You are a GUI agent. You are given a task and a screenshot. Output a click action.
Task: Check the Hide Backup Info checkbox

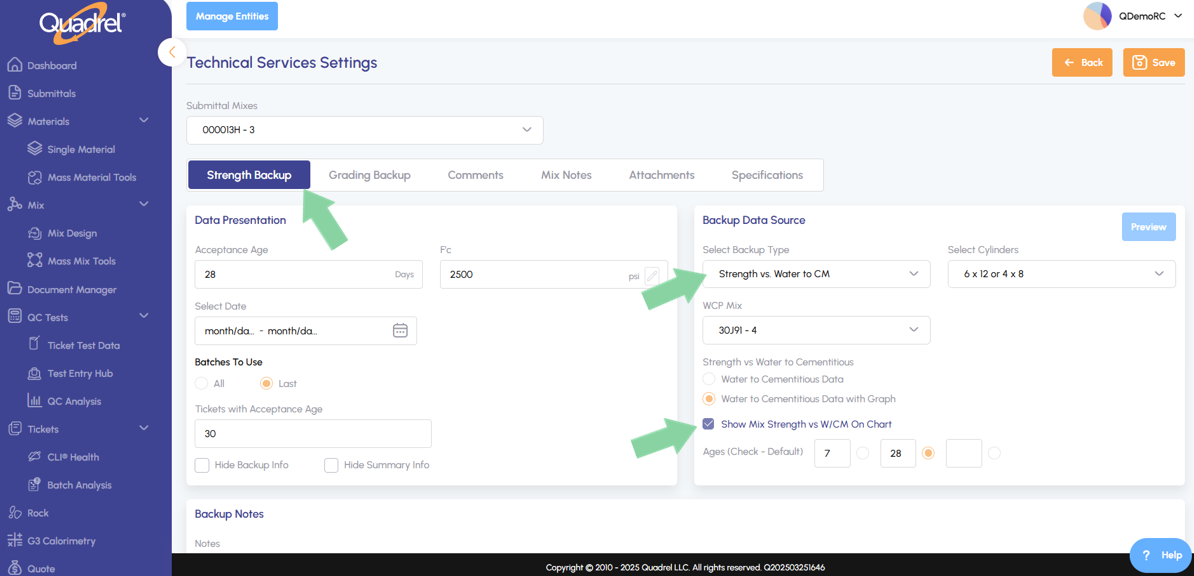[x=202, y=465]
